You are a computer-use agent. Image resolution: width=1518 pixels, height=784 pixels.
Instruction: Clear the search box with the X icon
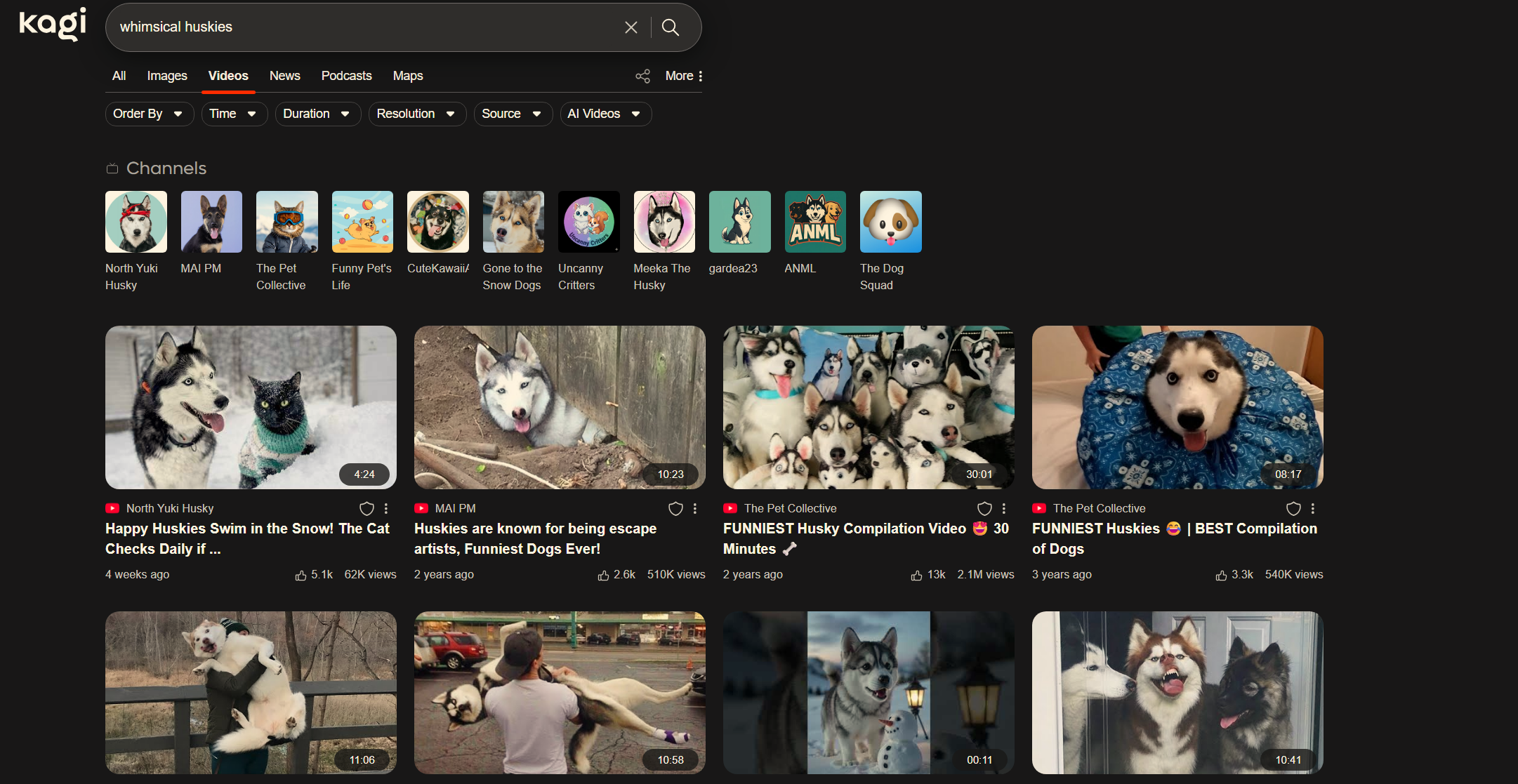[x=631, y=27]
